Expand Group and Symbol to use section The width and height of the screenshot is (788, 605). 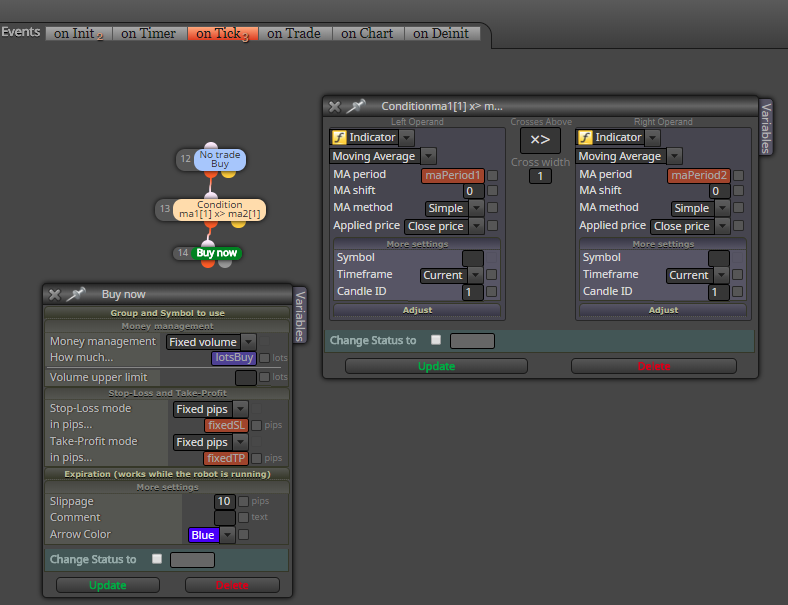[x=167, y=313]
